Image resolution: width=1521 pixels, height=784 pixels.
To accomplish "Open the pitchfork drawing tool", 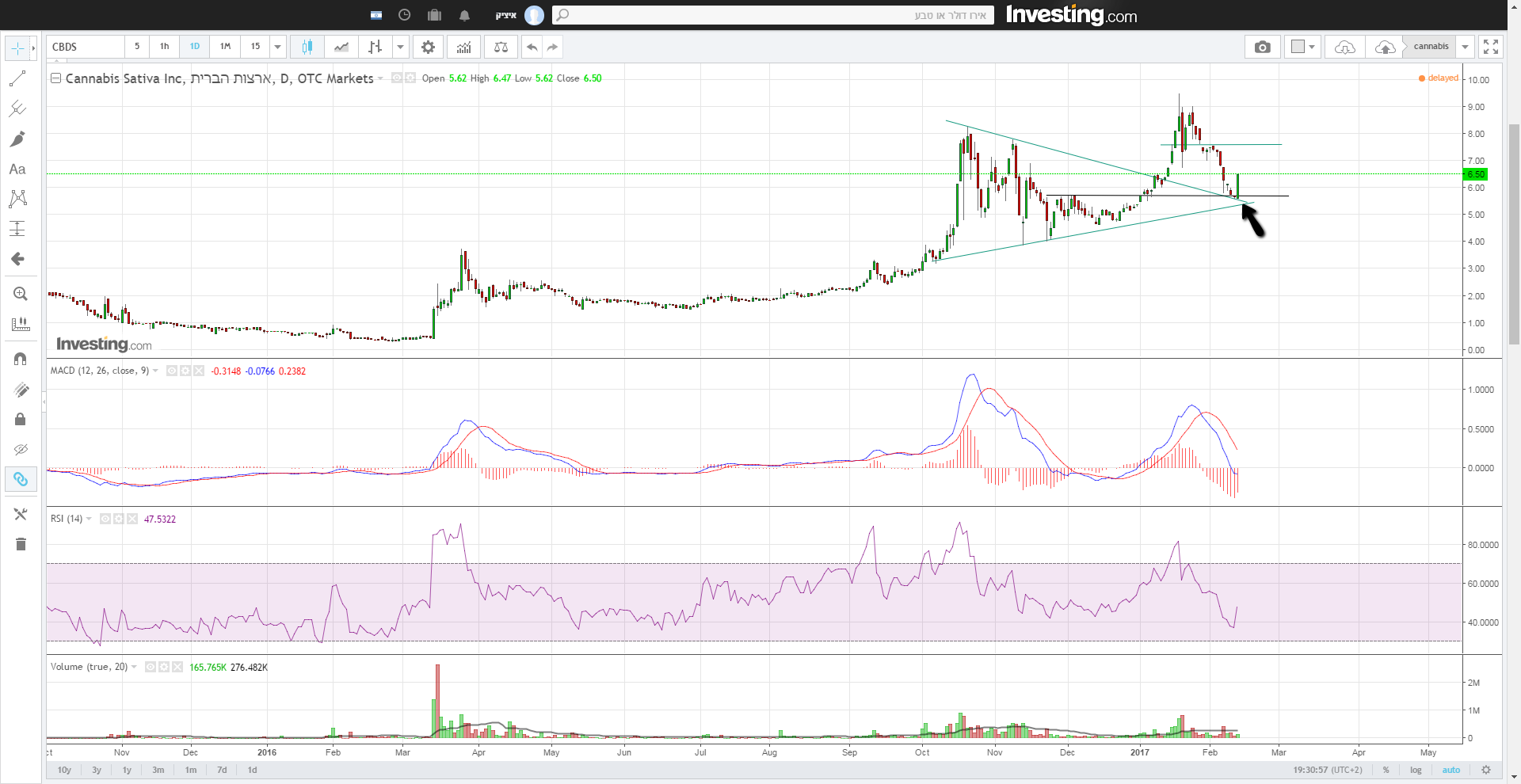I will click(17, 108).
